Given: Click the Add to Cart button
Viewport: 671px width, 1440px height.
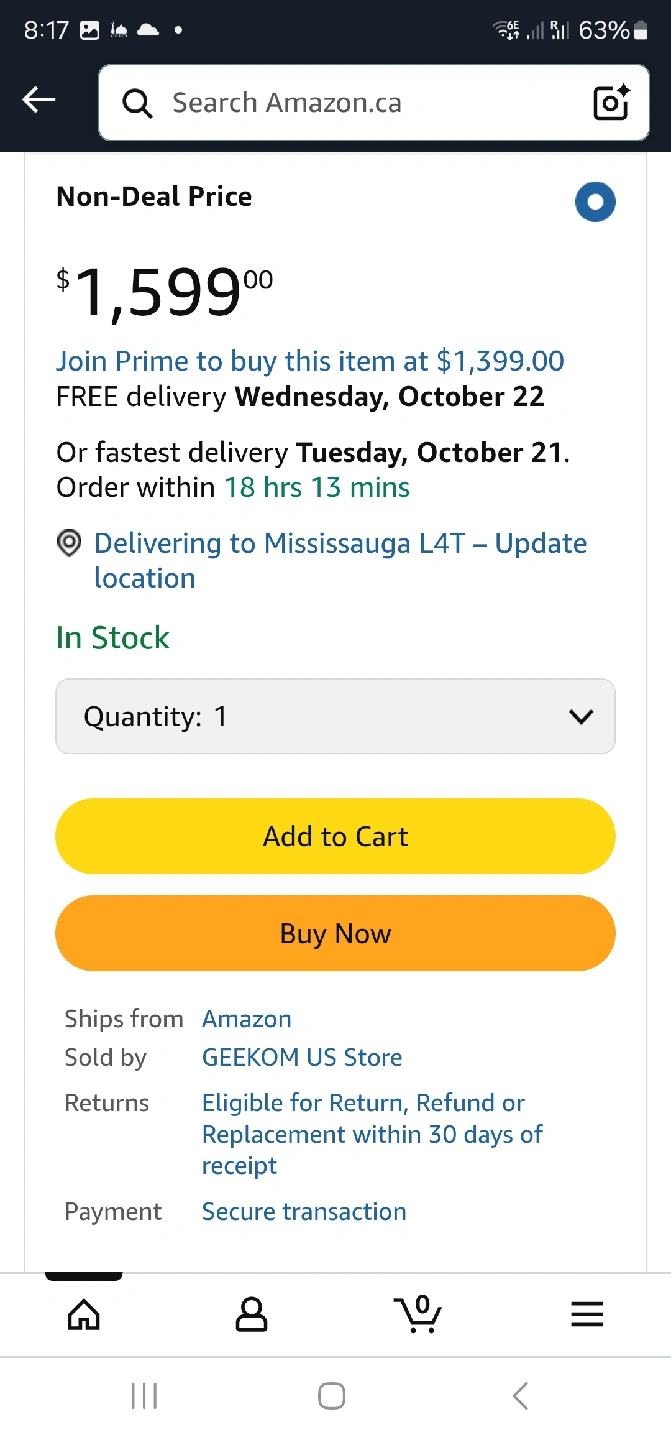Looking at the screenshot, I should (x=335, y=836).
